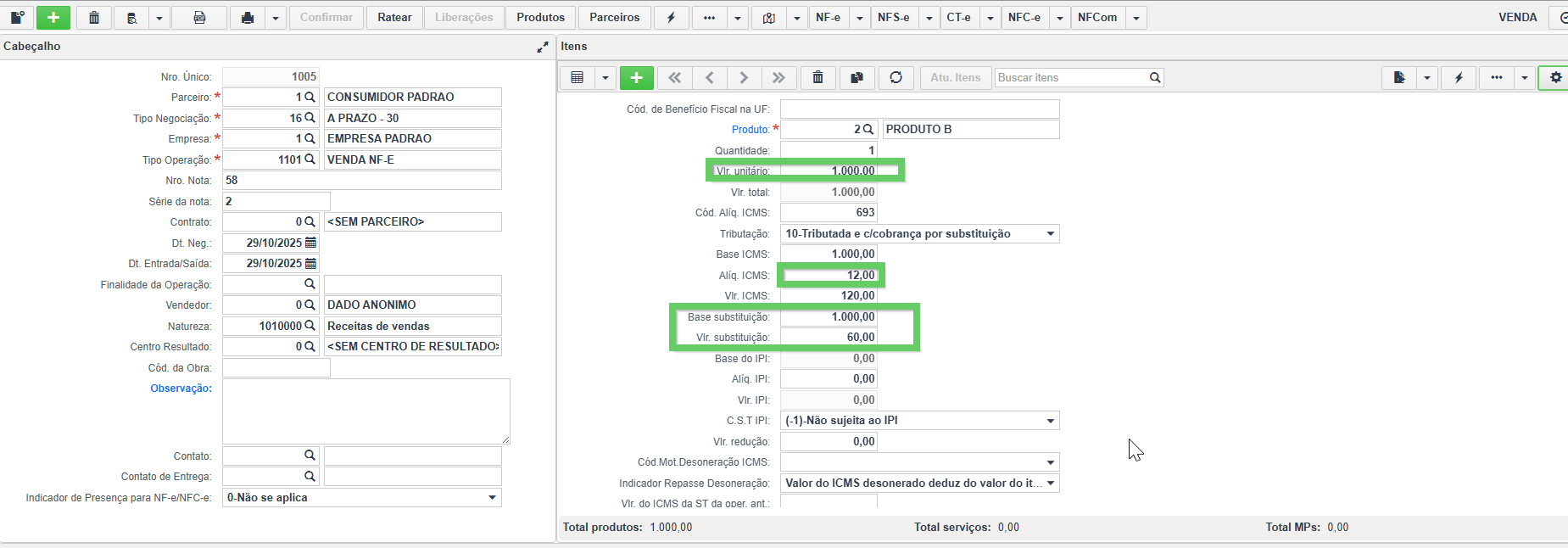Click the CT-e button
Screen dimensions: 1568x548
coord(959,17)
